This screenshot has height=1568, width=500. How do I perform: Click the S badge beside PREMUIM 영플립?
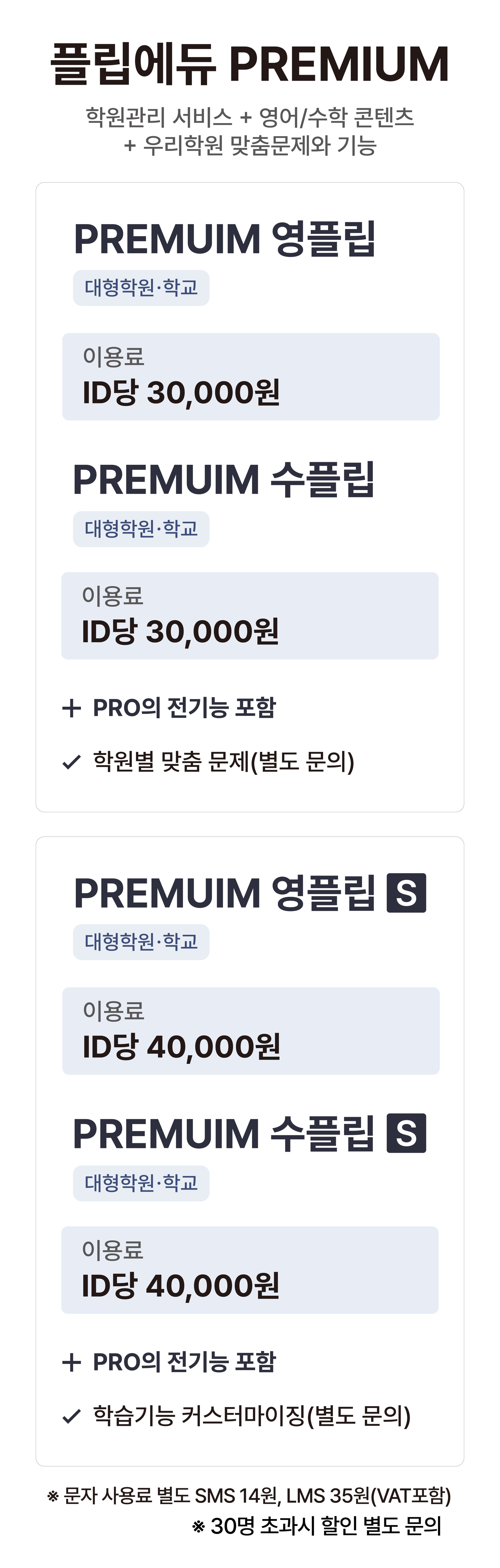coord(406,893)
